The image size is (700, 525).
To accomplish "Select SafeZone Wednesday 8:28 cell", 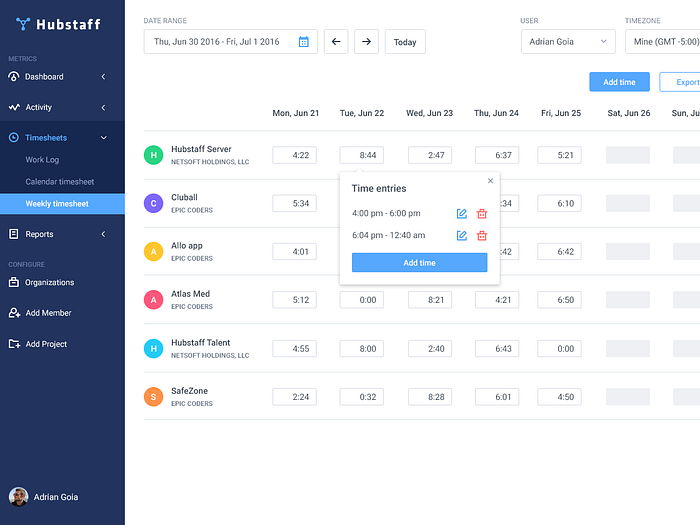I will click(x=429, y=397).
